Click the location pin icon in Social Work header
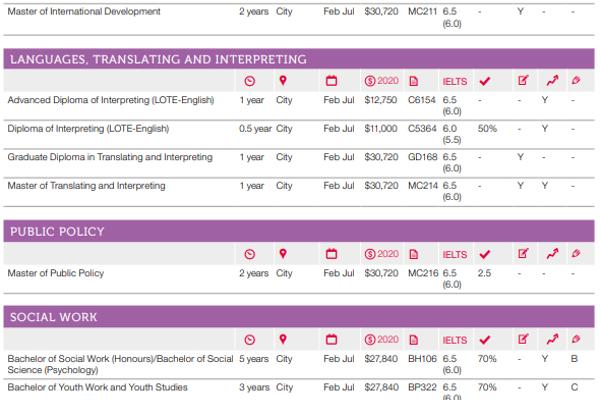This screenshot has height=400, width=600. point(283,339)
